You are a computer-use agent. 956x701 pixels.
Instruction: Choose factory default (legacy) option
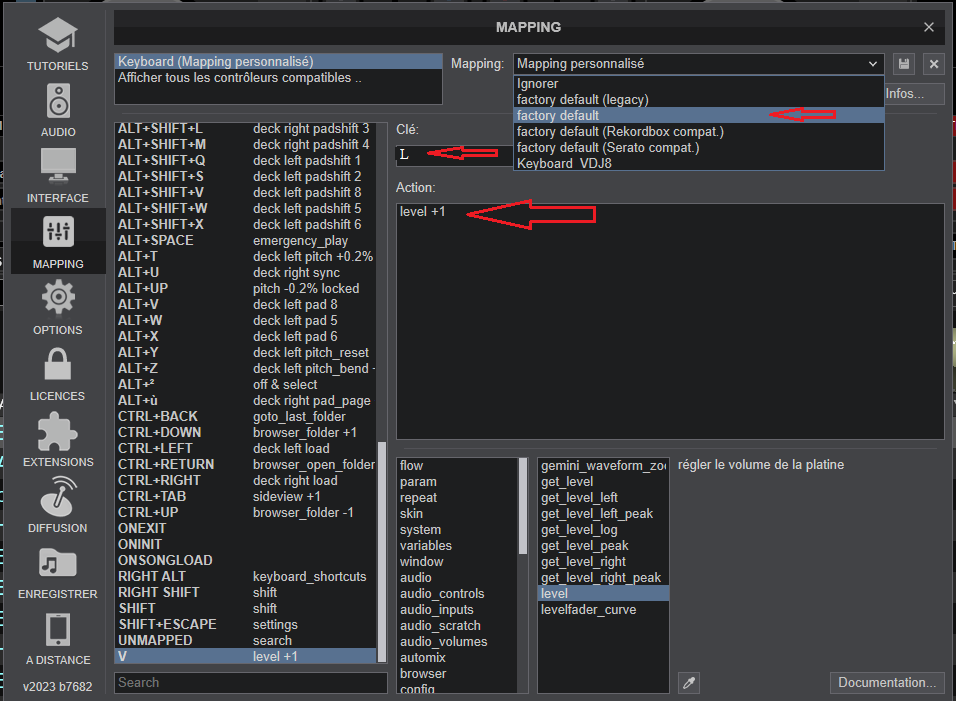click(699, 99)
